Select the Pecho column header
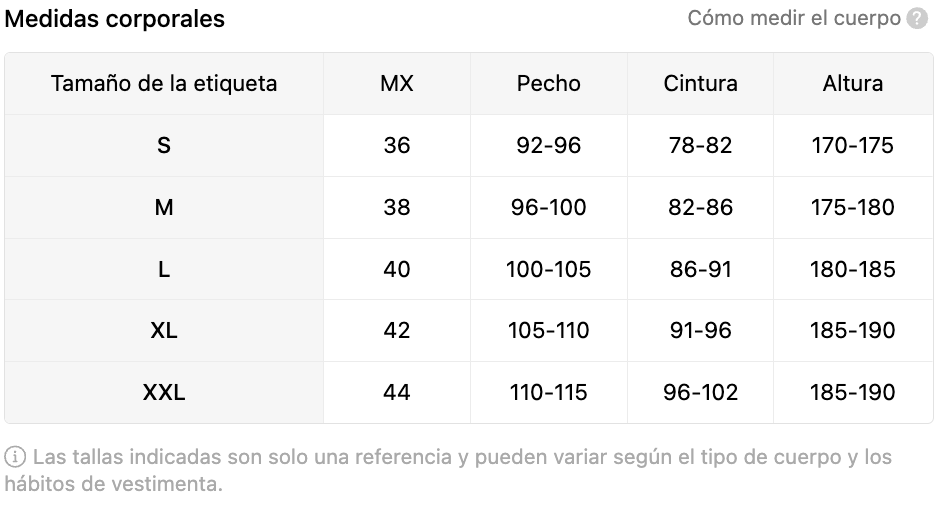 tap(548, 84)
